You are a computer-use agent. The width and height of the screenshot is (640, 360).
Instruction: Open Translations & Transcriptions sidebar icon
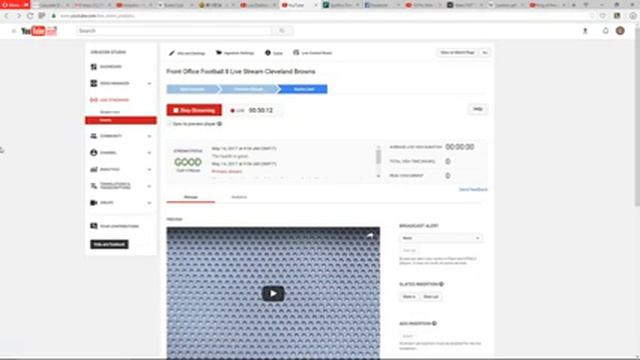[x=94, y=186]
